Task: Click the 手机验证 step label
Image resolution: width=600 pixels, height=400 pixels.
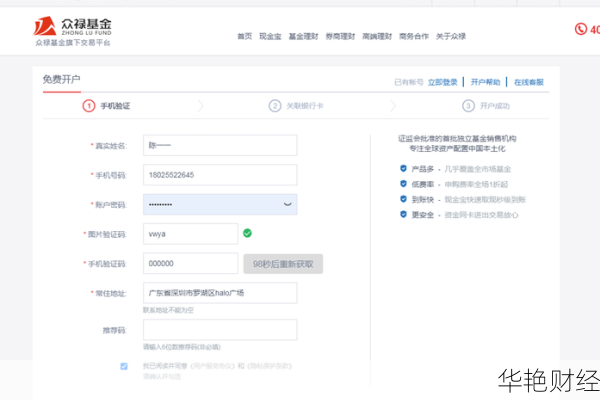Action: tap(115, 106)
